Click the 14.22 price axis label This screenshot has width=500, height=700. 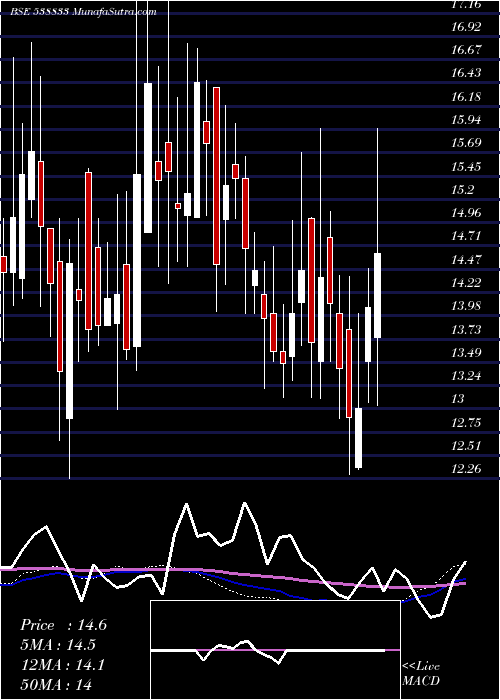pos(466,283)
